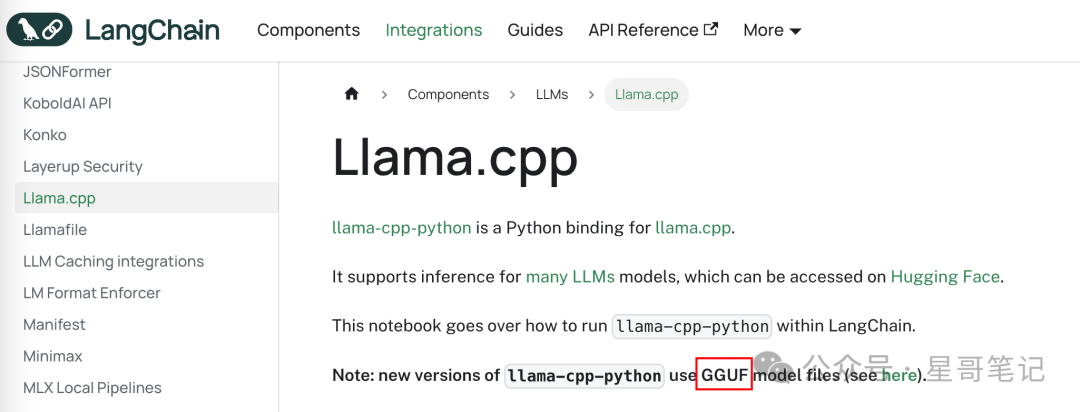Viewport: 1080px width, 412px height.
Task: Click the LangChain brand text
Action: point(152,30)
